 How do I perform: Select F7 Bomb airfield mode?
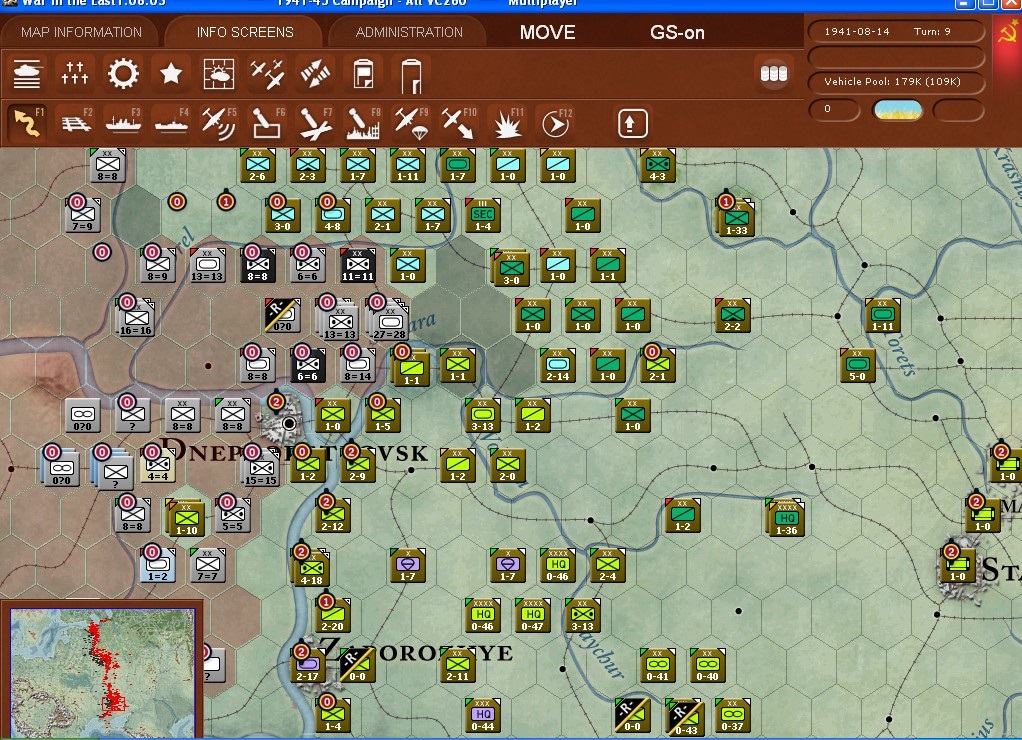click(x=316, y=123)
